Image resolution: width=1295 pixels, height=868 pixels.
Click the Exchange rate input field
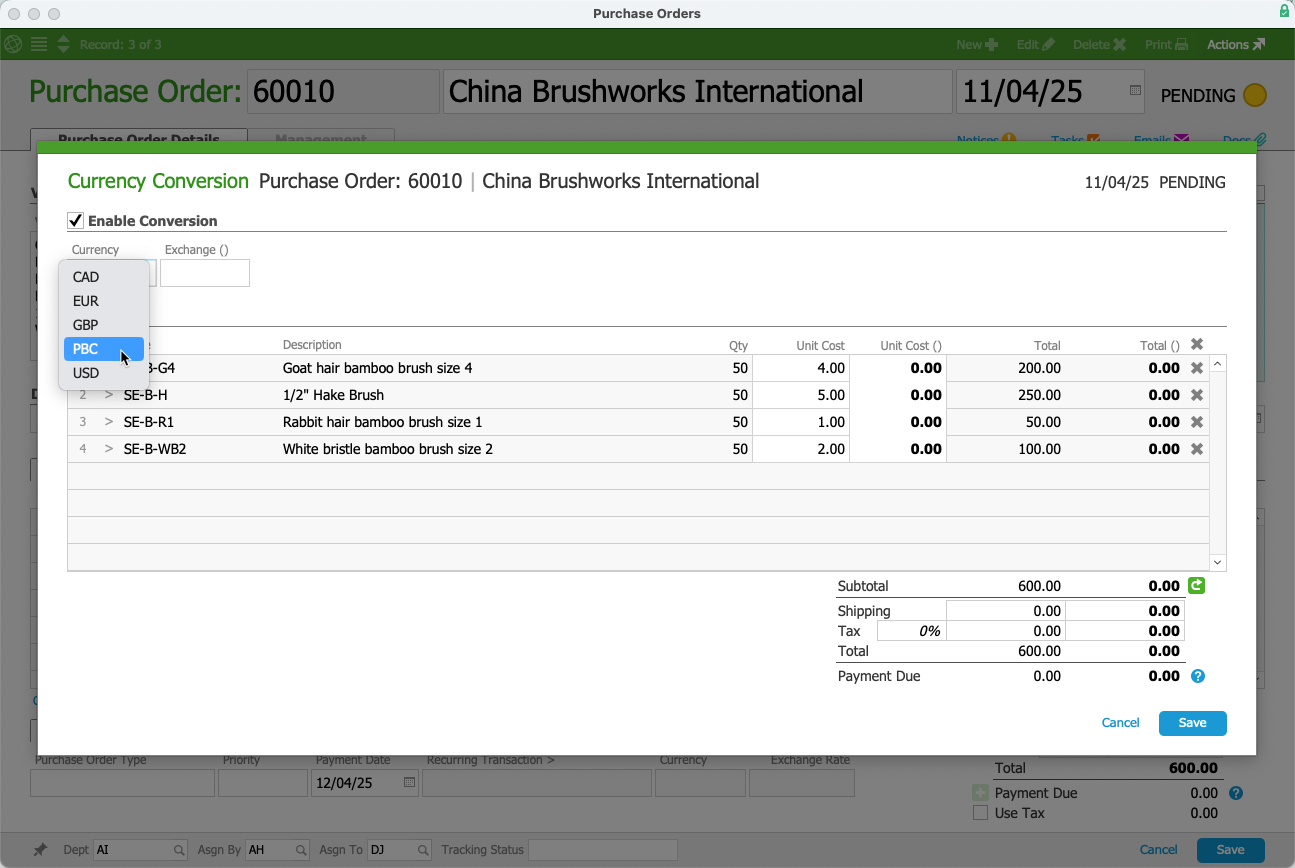(205, 273)
